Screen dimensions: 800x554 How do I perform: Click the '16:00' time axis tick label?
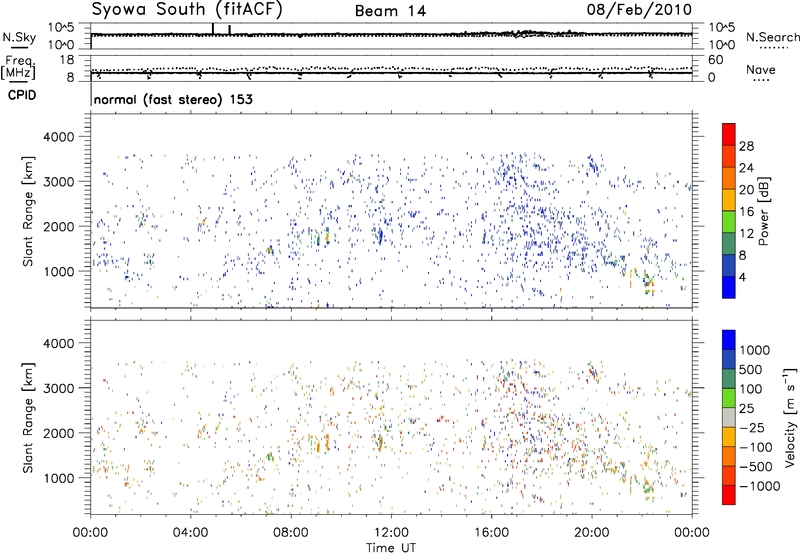[491, 533]
